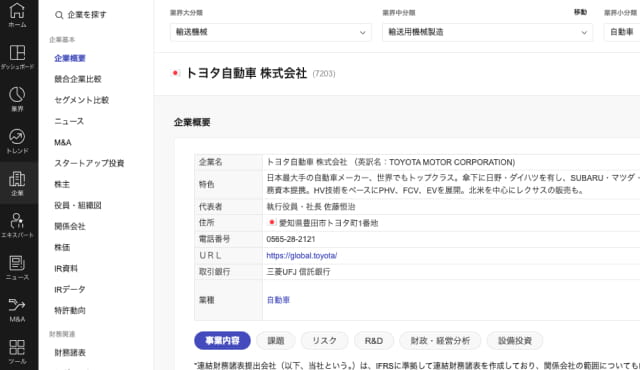Switch to the リスク tab

click(324, 341)
